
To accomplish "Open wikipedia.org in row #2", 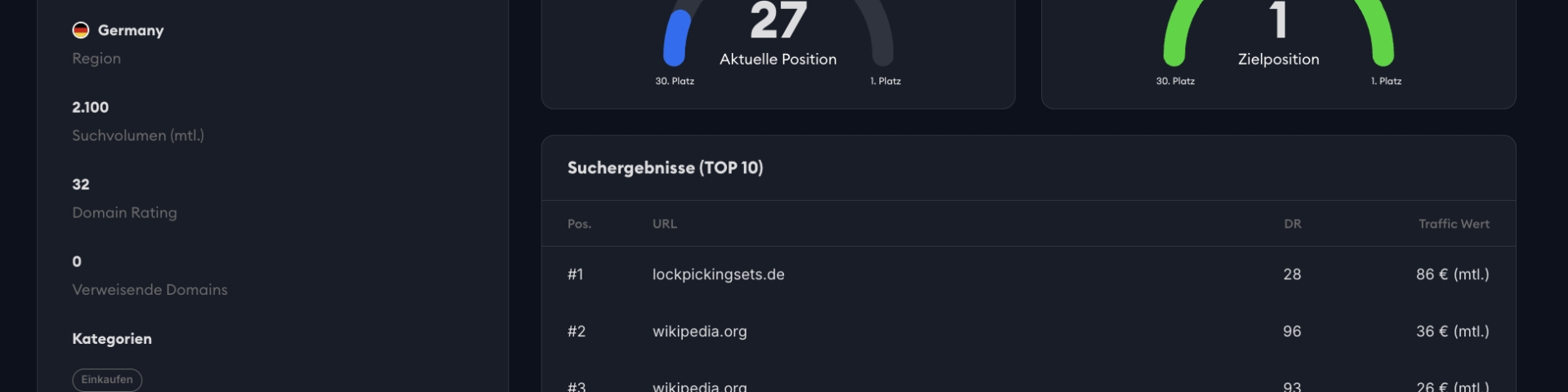I will [699, 332].
